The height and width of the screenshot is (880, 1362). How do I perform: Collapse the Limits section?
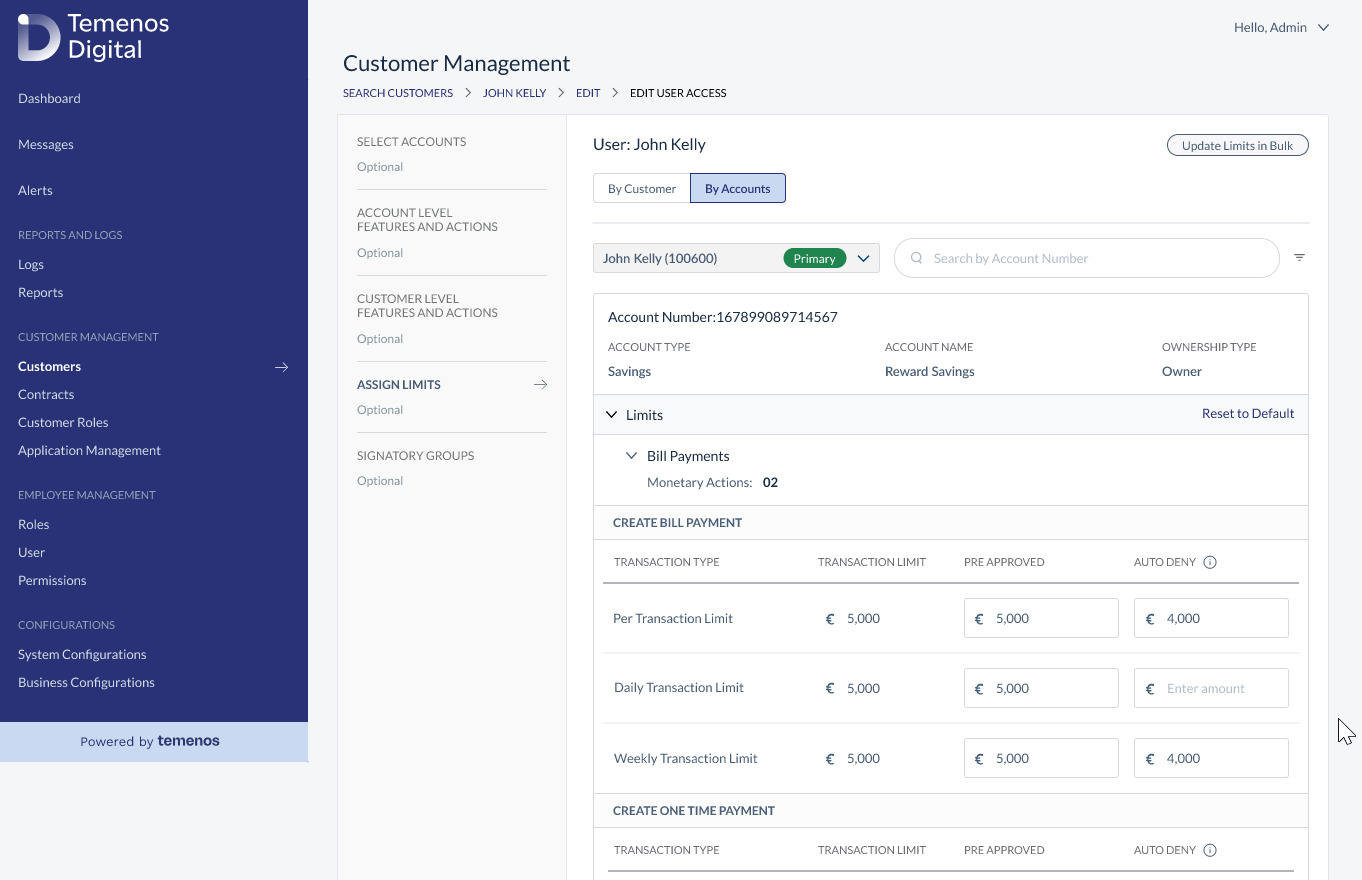click(x=612, y=415)
